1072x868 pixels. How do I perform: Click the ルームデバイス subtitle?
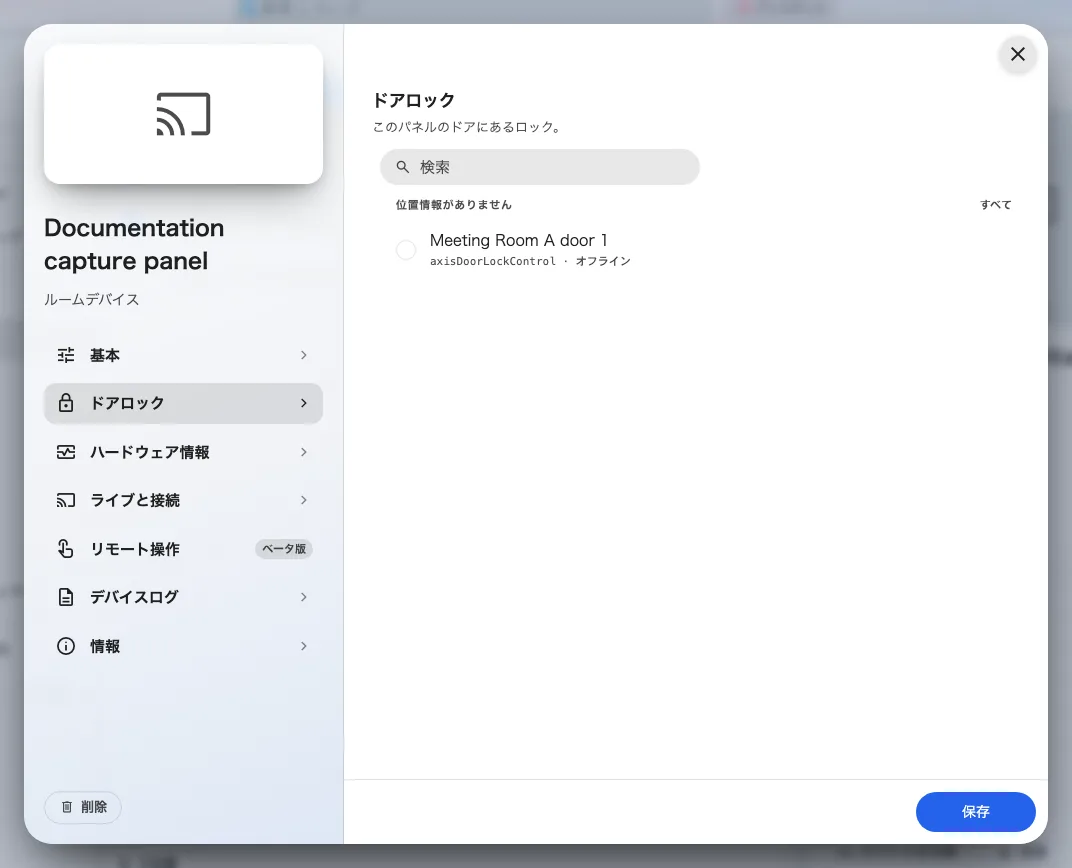pos(92,299)
